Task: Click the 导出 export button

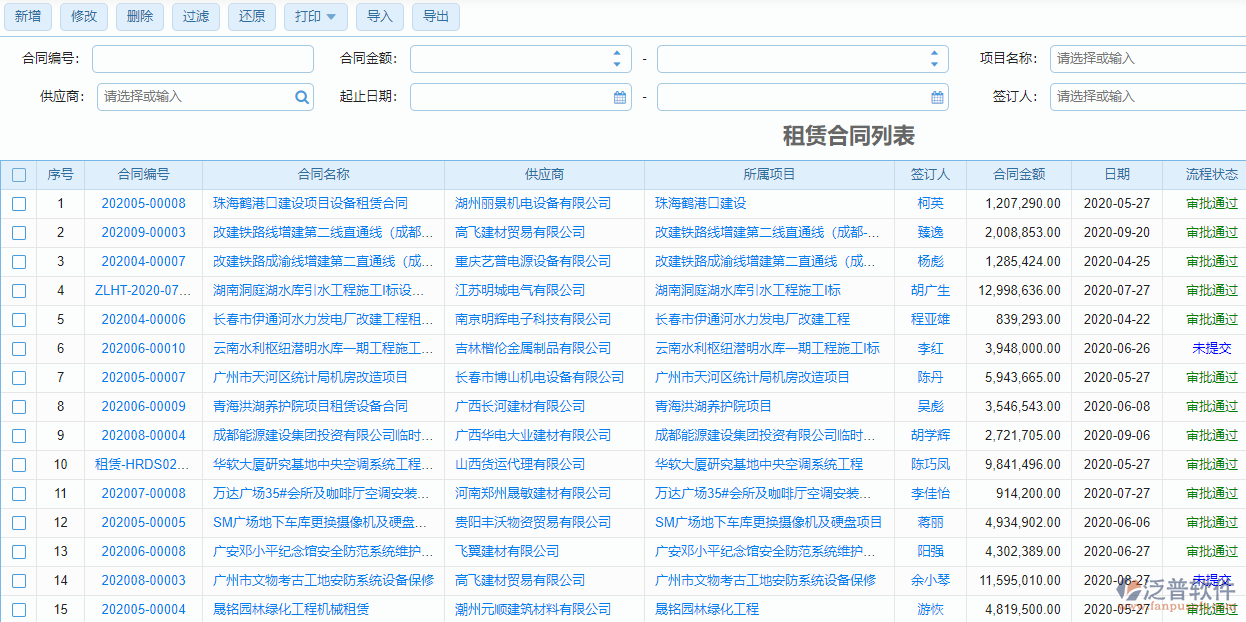Action: point(434,17)
